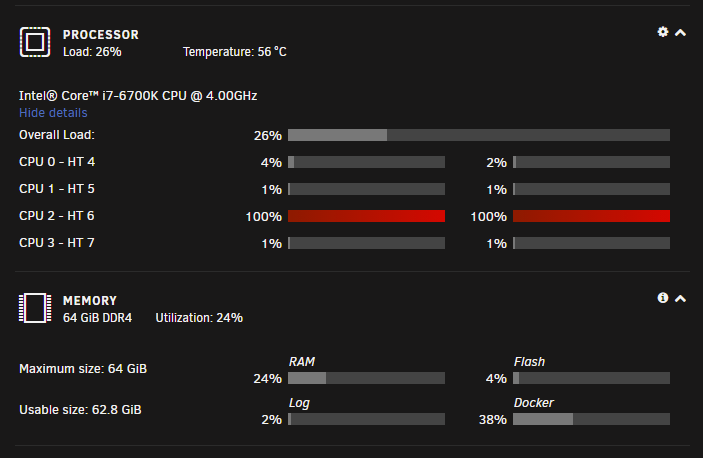Click the Flash usage bar
703x458 pixels.
[591, 378]
